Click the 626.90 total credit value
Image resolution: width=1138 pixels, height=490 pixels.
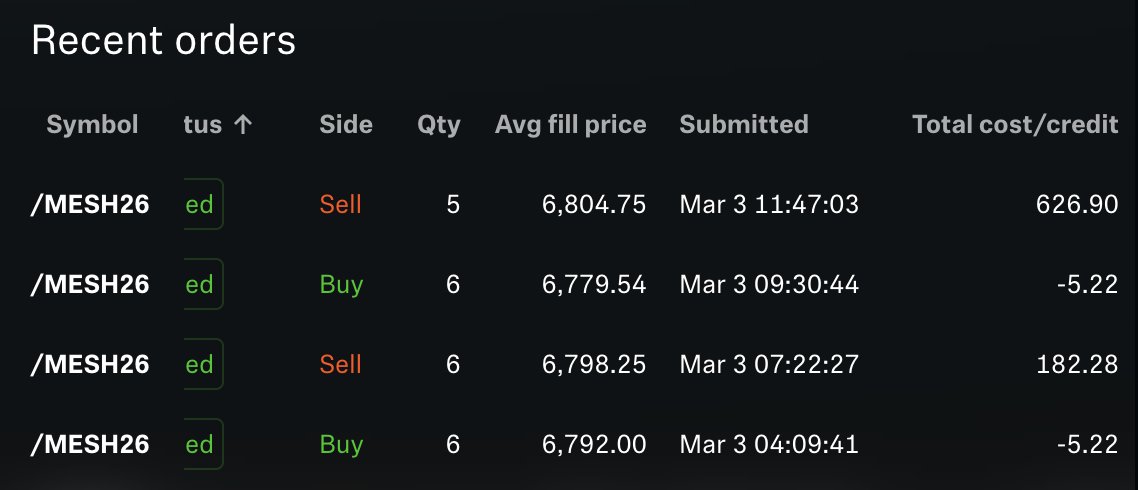(1077, 205)
